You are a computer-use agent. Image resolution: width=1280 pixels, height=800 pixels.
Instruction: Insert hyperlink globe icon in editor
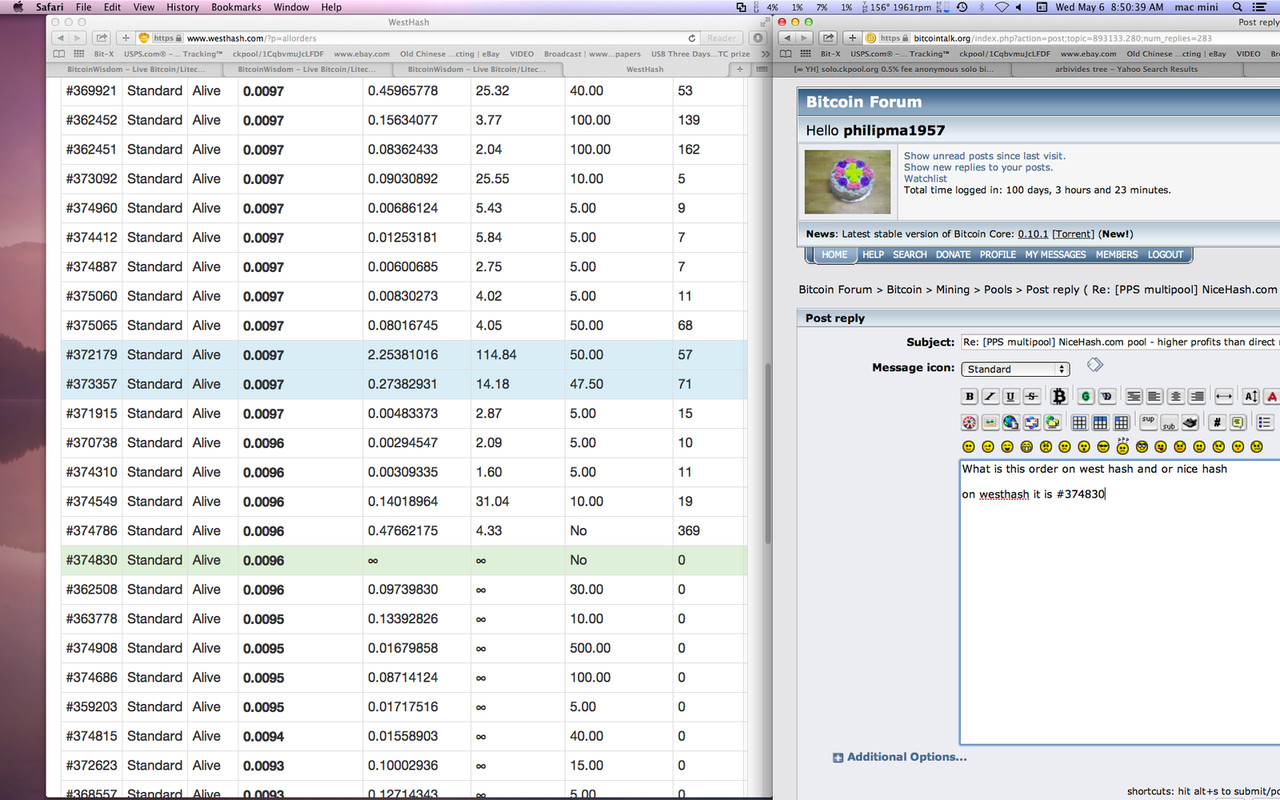pos(1011,422)
